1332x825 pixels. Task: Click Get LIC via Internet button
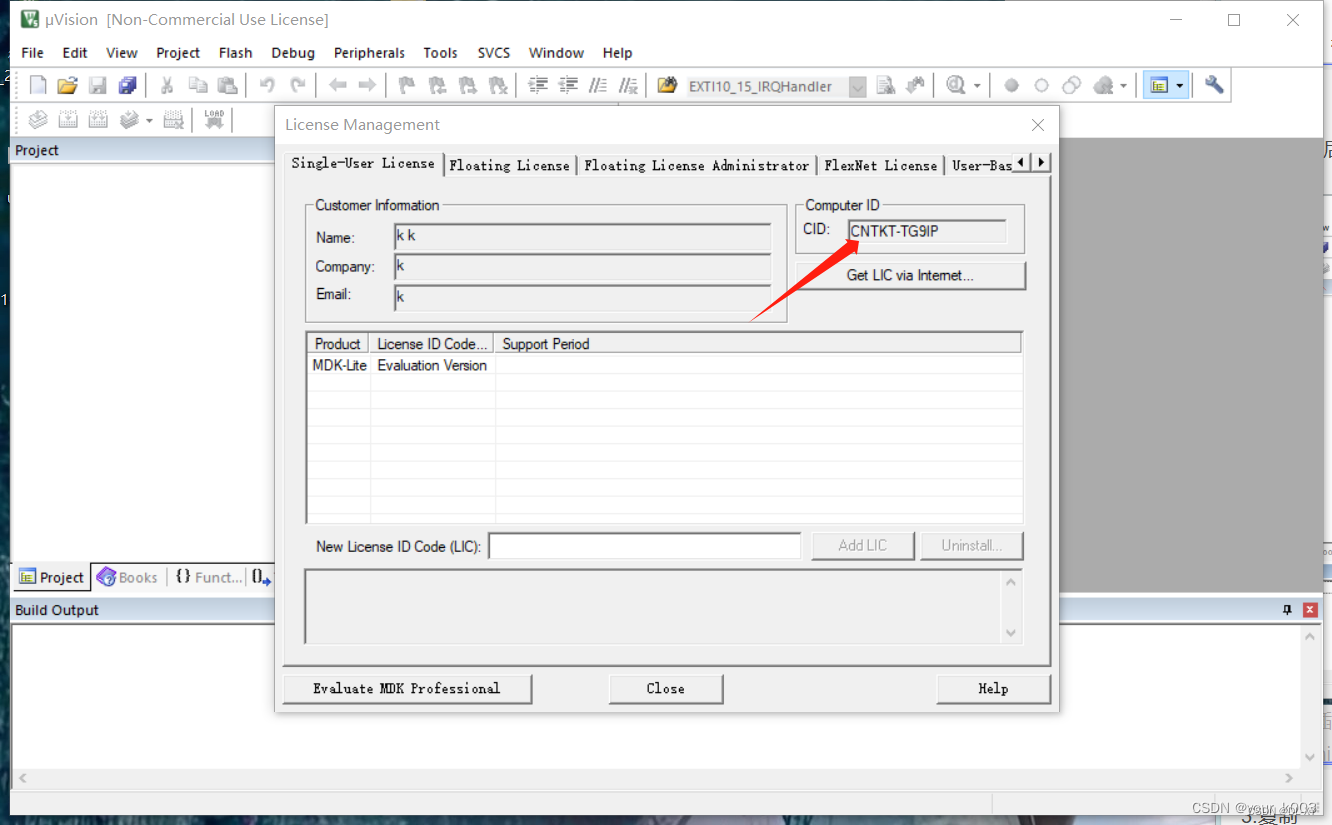[x=910, y=275]
